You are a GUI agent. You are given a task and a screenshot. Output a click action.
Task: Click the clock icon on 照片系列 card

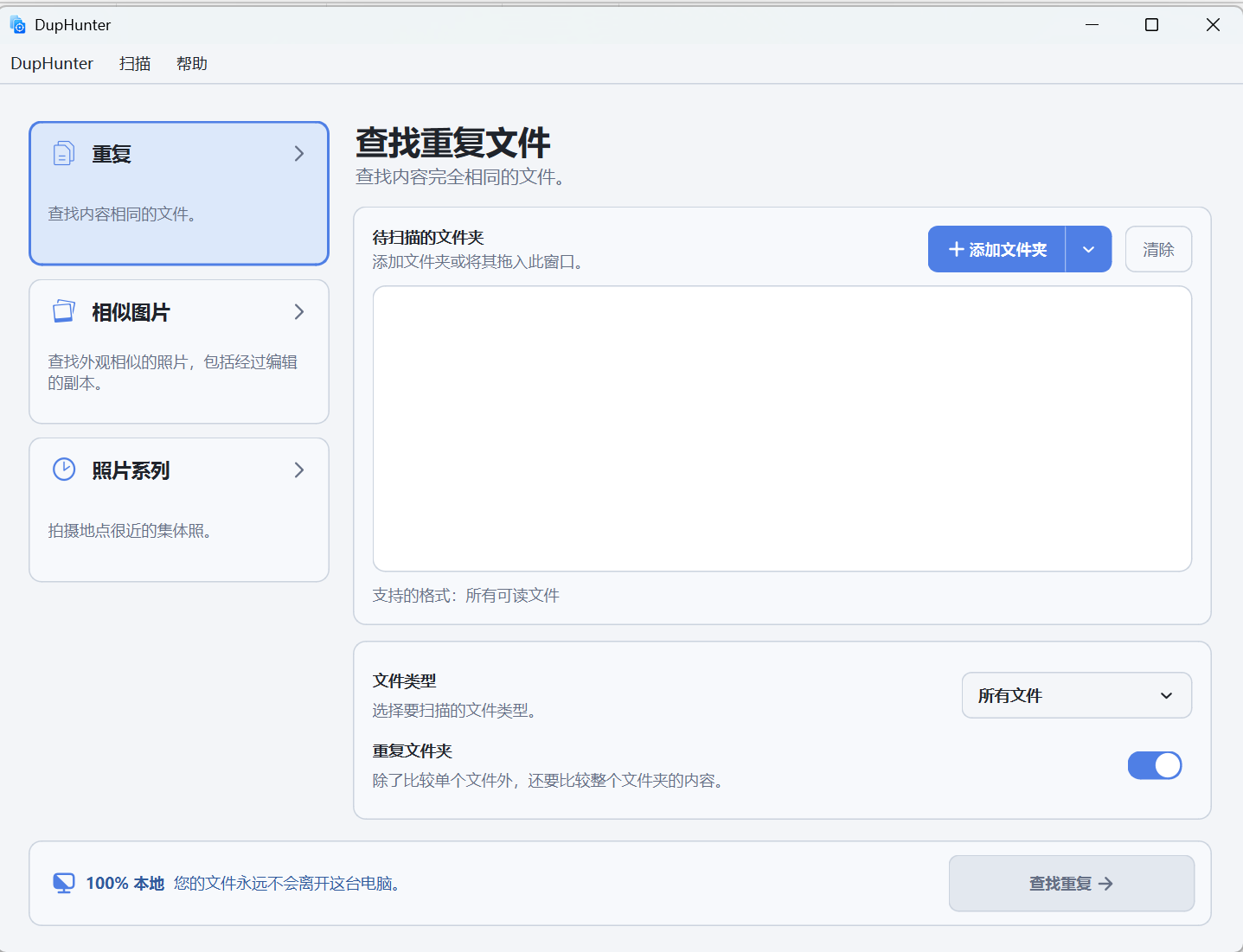64,470
